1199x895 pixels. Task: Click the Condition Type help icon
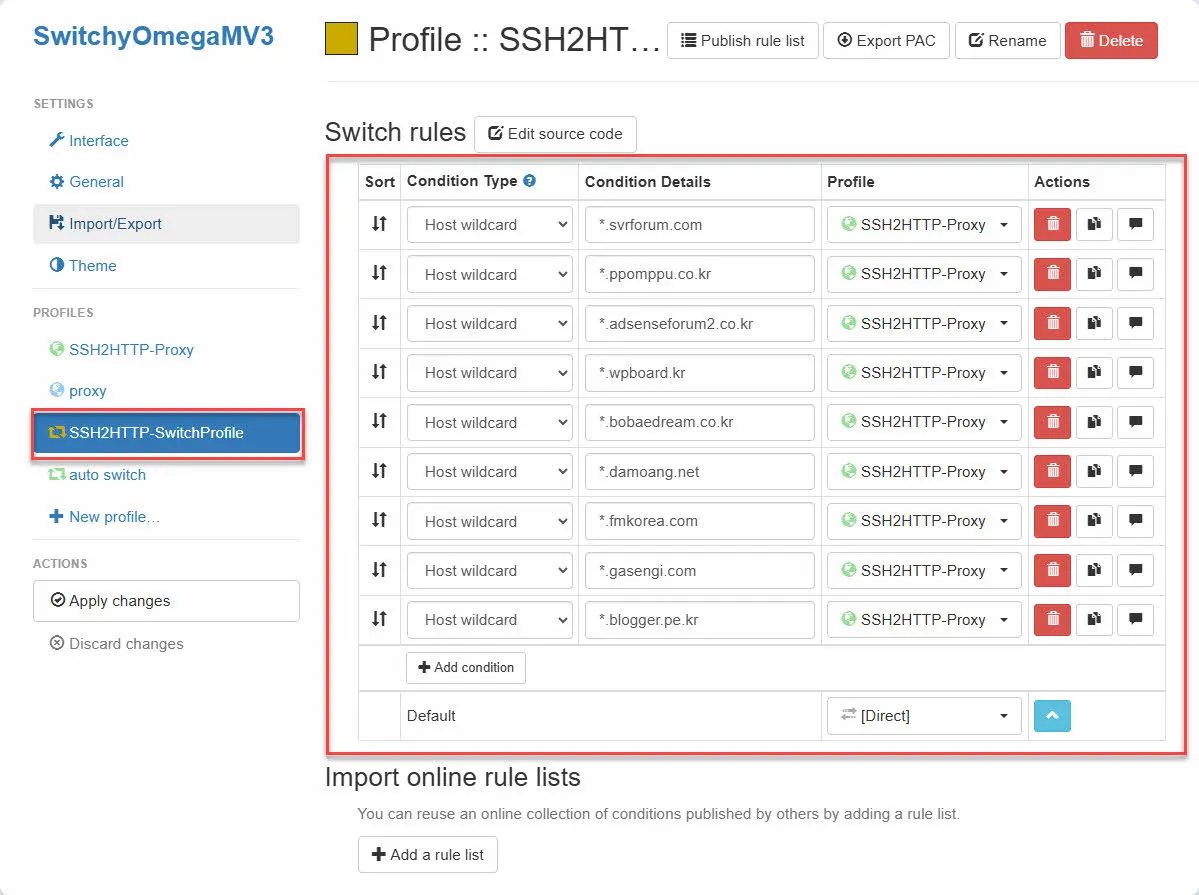pos(529,181)
